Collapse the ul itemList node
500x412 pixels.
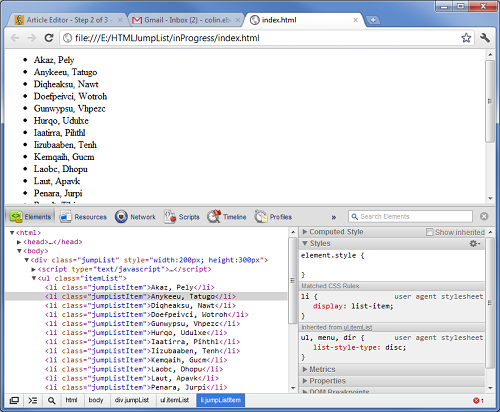pos(34,278)
